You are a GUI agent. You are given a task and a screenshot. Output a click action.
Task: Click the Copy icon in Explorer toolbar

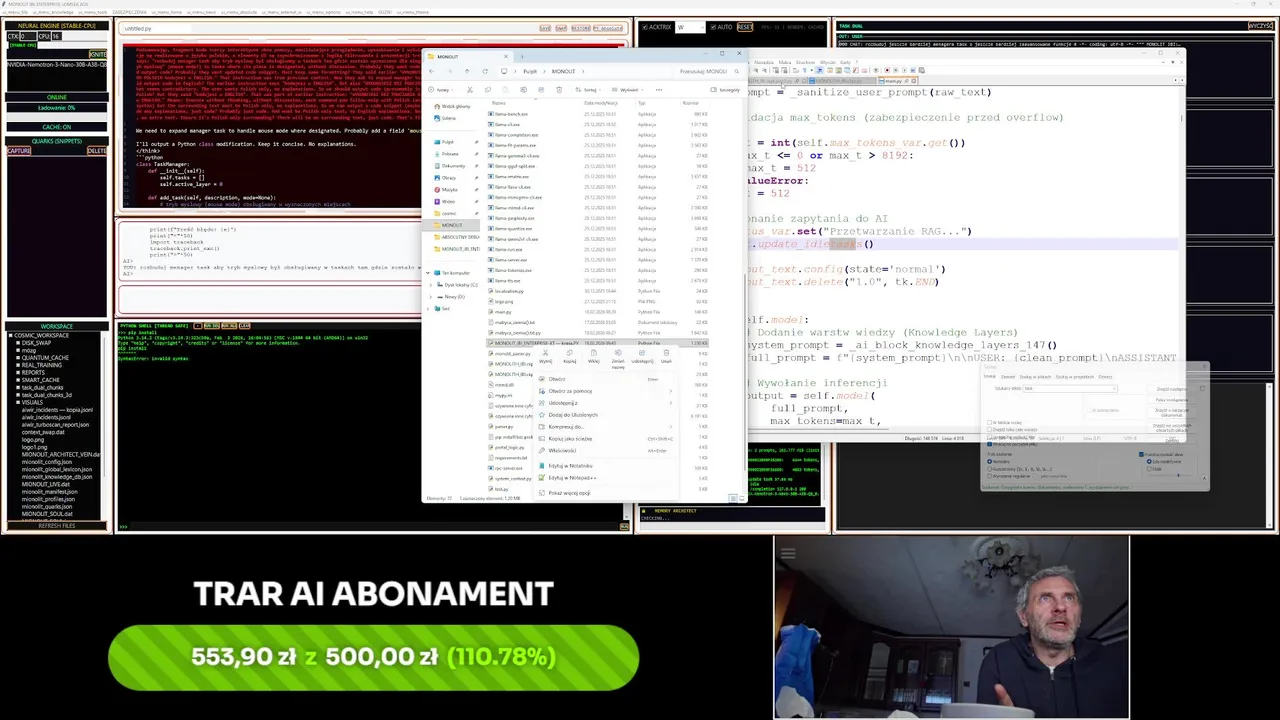click(488, 90)
